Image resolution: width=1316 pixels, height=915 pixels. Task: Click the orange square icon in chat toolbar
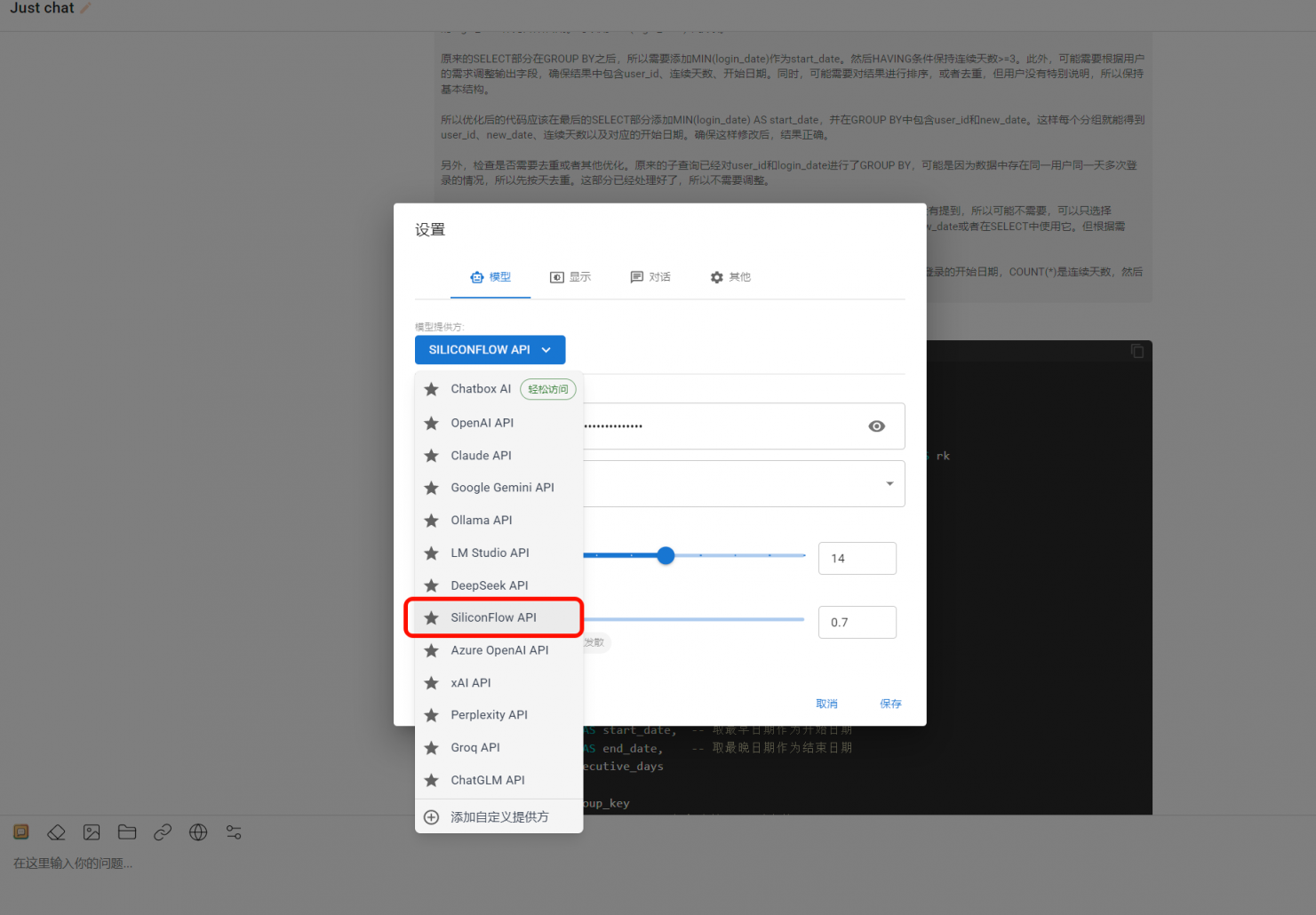[21, 832]
